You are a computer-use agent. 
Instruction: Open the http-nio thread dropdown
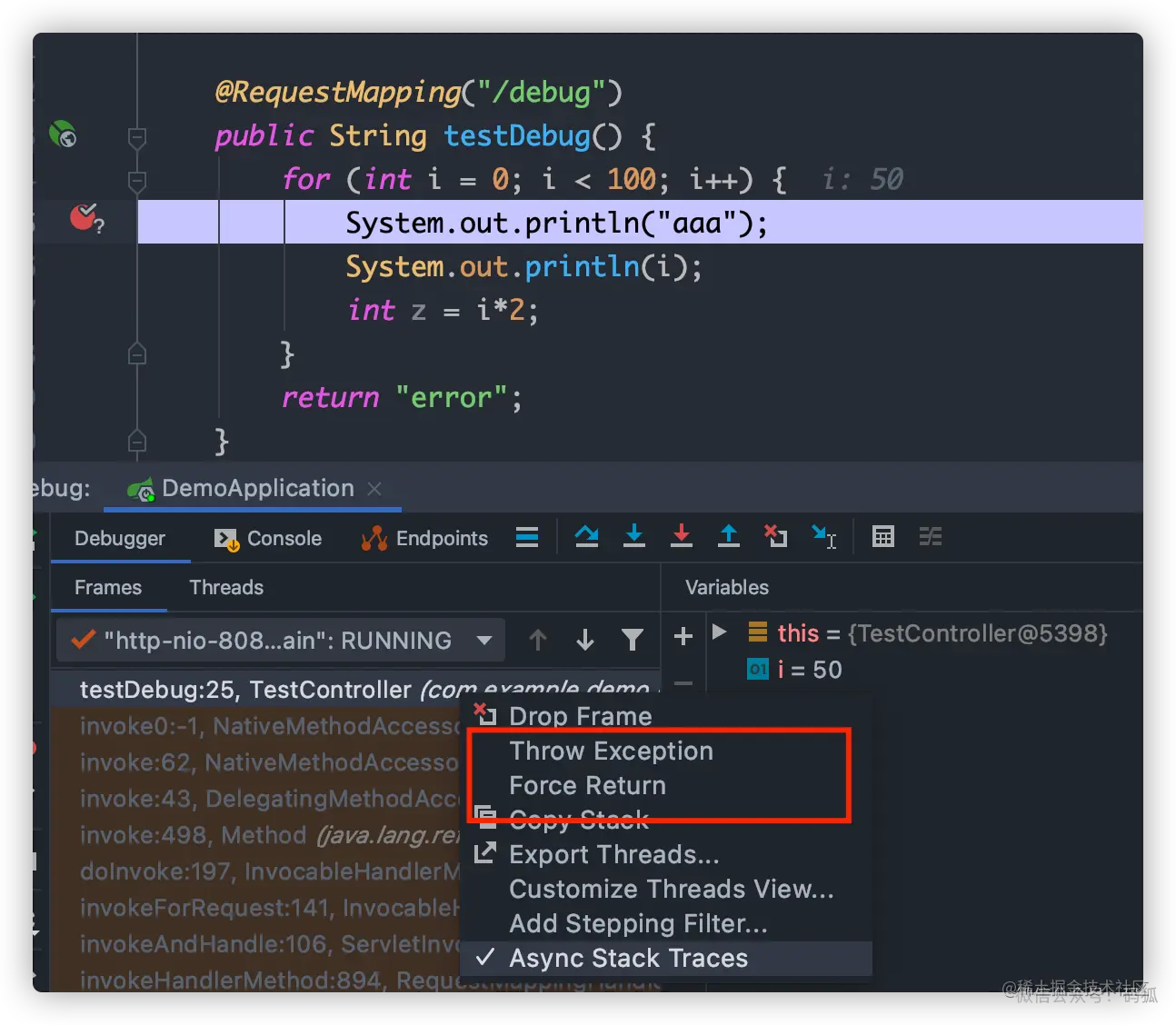pos(281,641)
